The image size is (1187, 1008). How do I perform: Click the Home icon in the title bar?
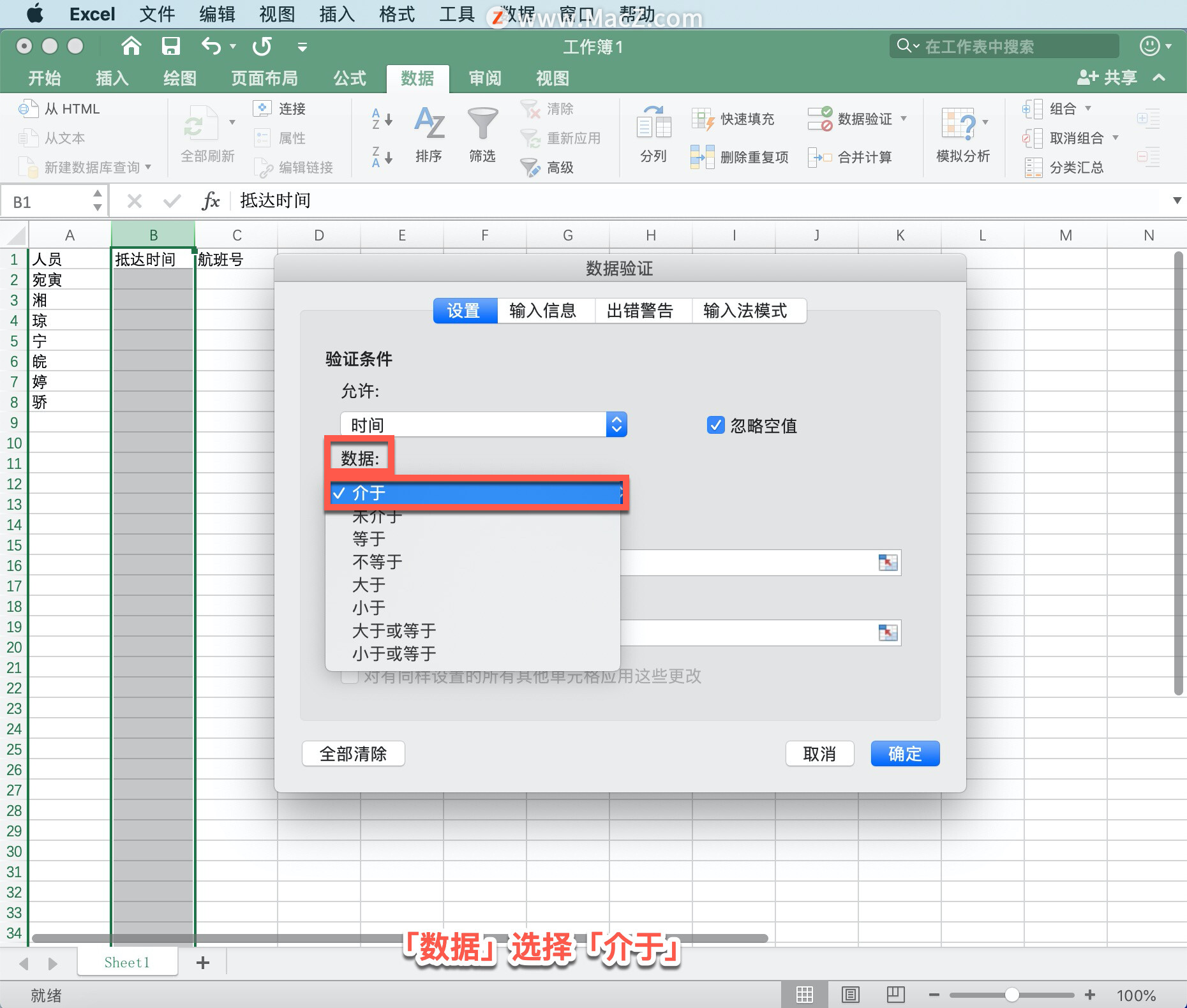(x=131, y=46)
